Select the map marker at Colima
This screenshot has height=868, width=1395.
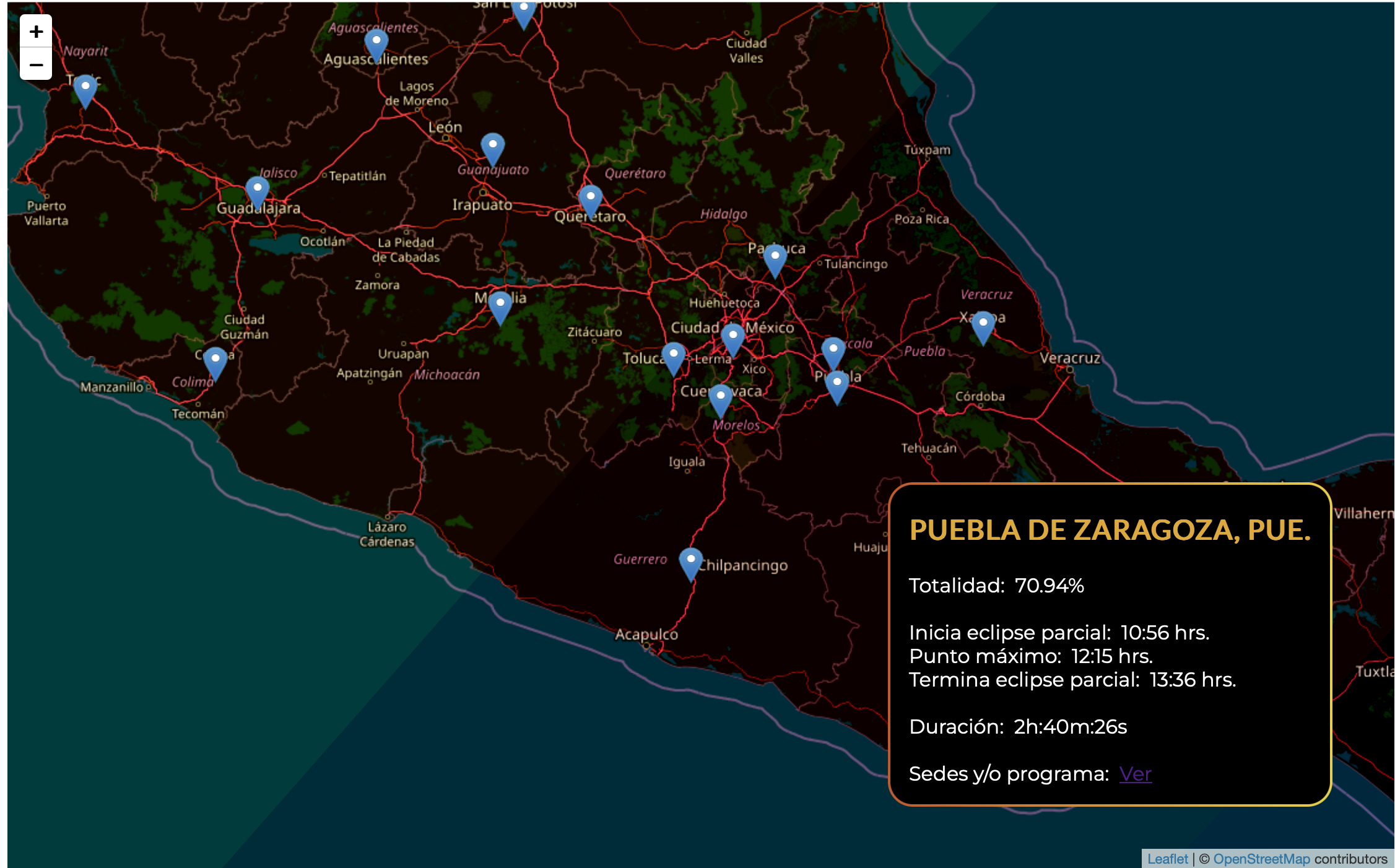pyautogui.click(x=215, y=363)
